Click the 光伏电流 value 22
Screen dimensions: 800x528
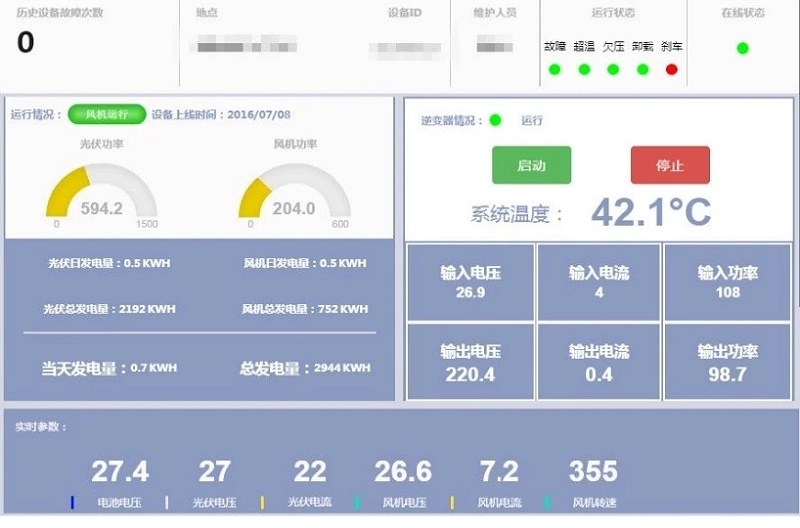[x=310, y=471]
